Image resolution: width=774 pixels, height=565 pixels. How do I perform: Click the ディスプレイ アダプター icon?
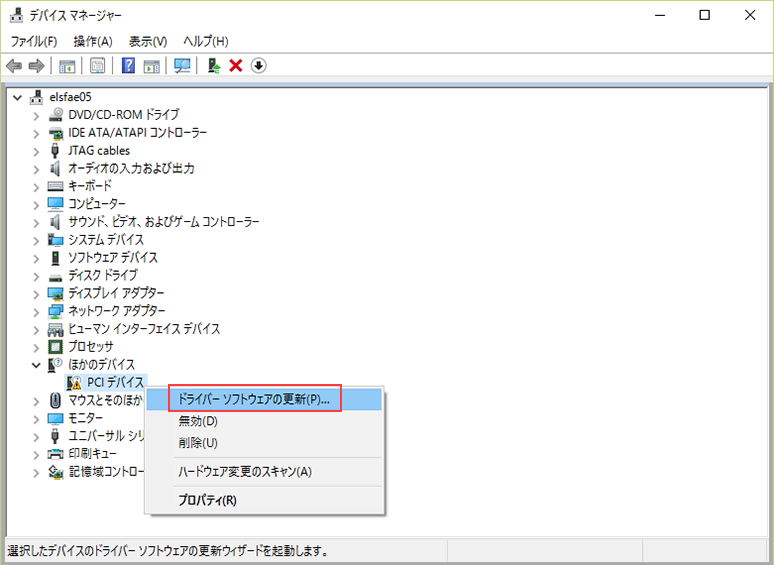pyautogui.click(x=56, y=293)
